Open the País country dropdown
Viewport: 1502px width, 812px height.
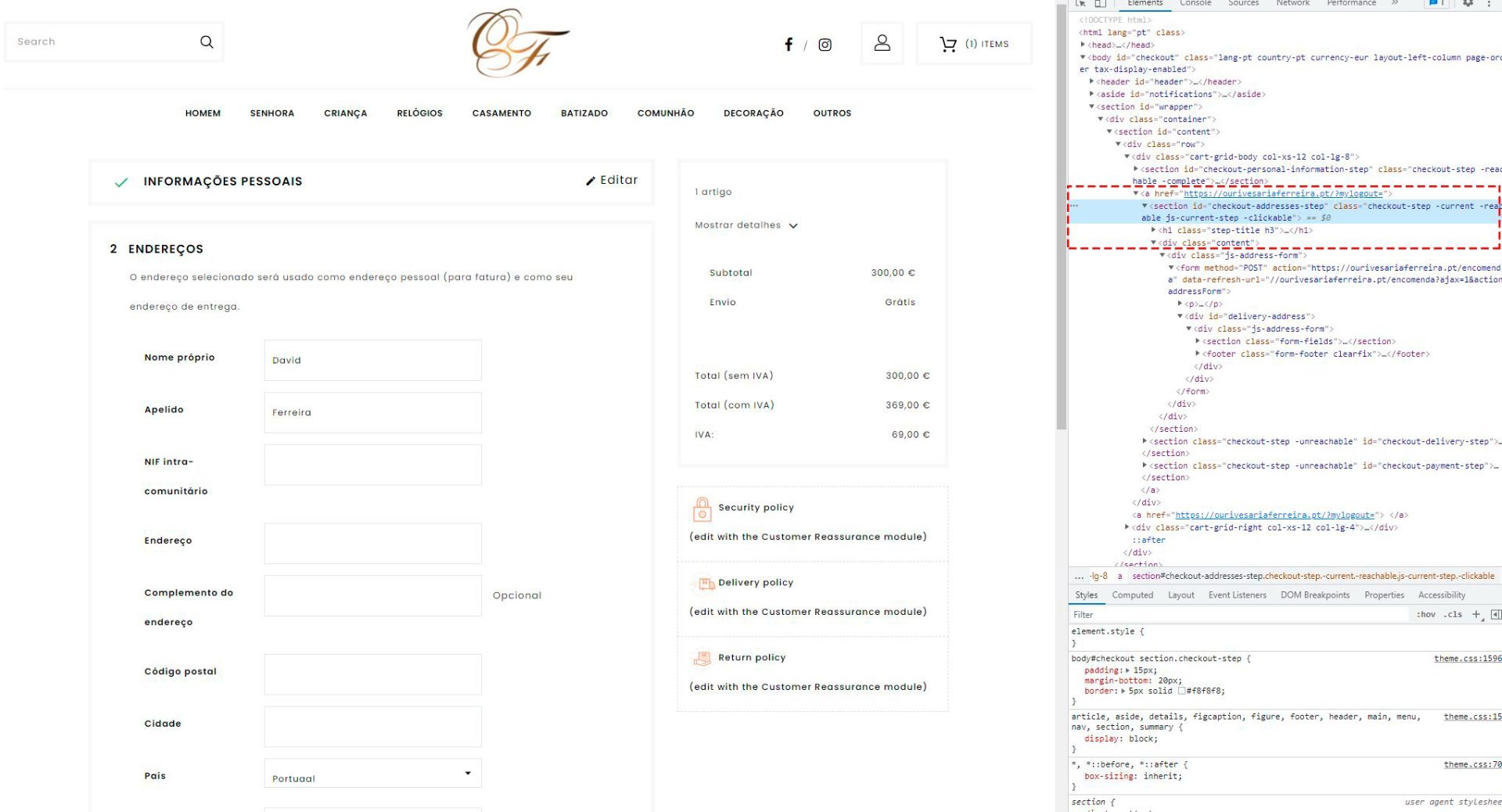pos(373,773)
